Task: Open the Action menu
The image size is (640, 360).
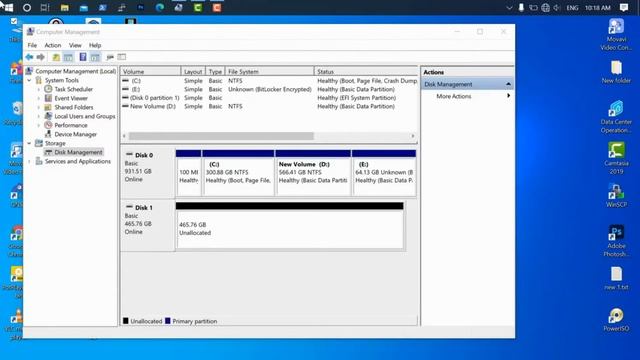Action: coord(53,45)
